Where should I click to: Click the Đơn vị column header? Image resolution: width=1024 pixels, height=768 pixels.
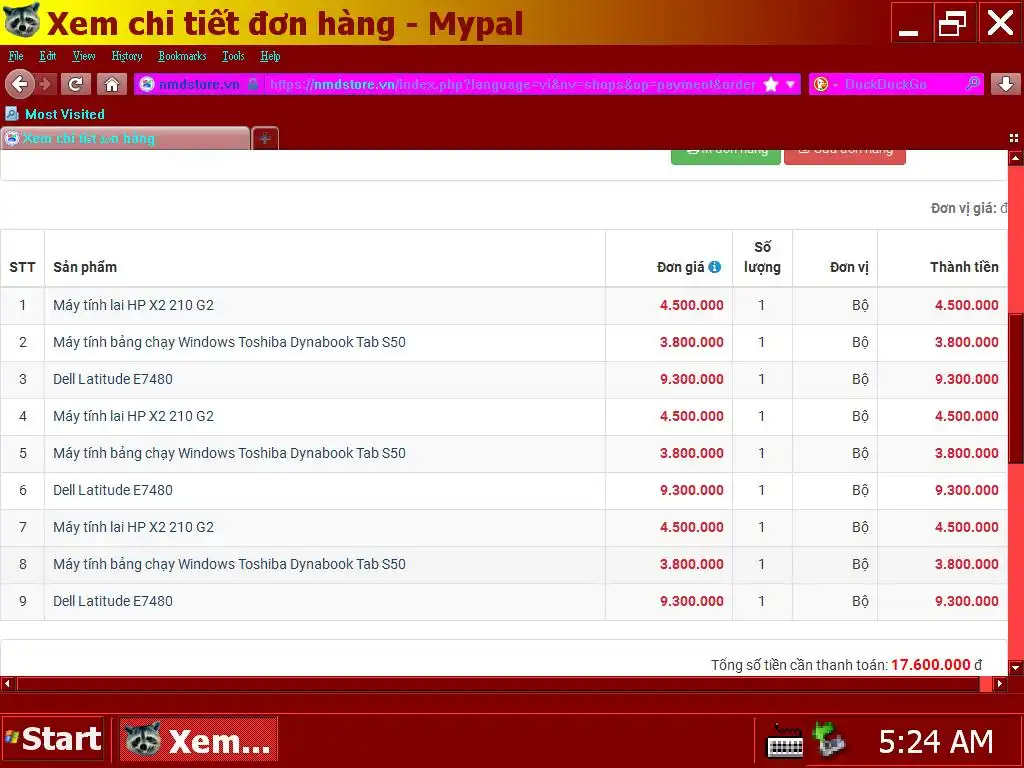tap(849, 267)
